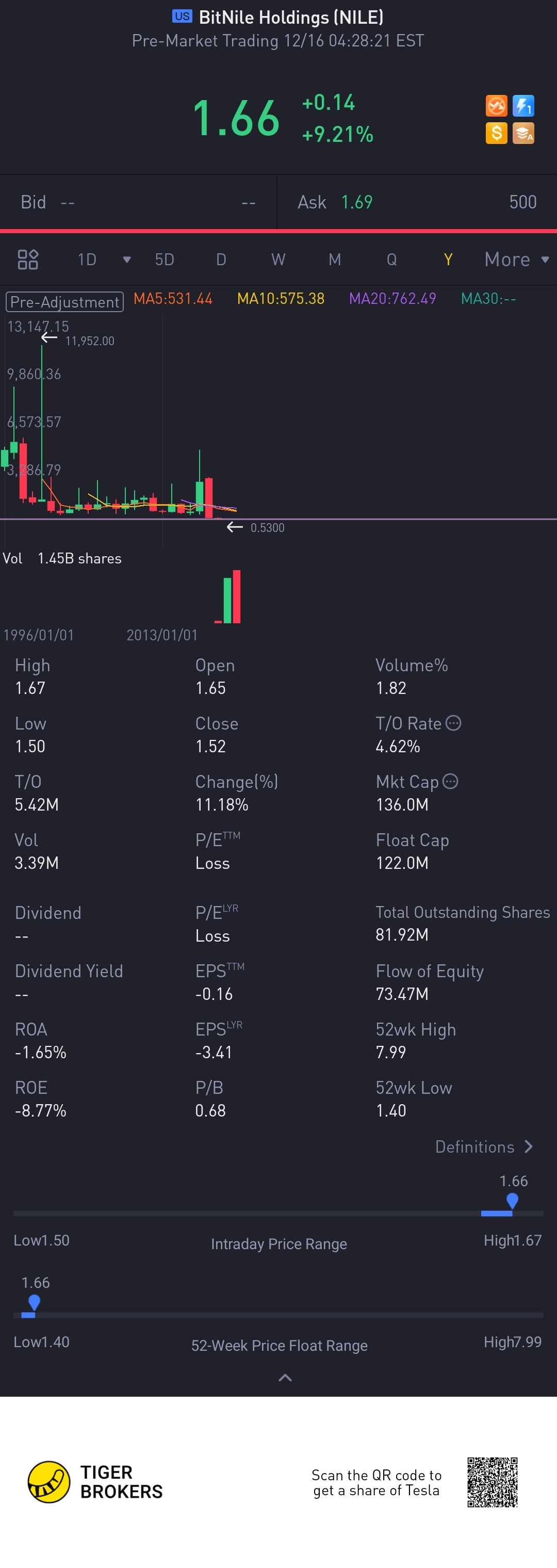Image resolution: width=557 pixels, height=1568 pixels.
Task: Tap the Volume% value 1.82
Action: click(x=391, y=688)
